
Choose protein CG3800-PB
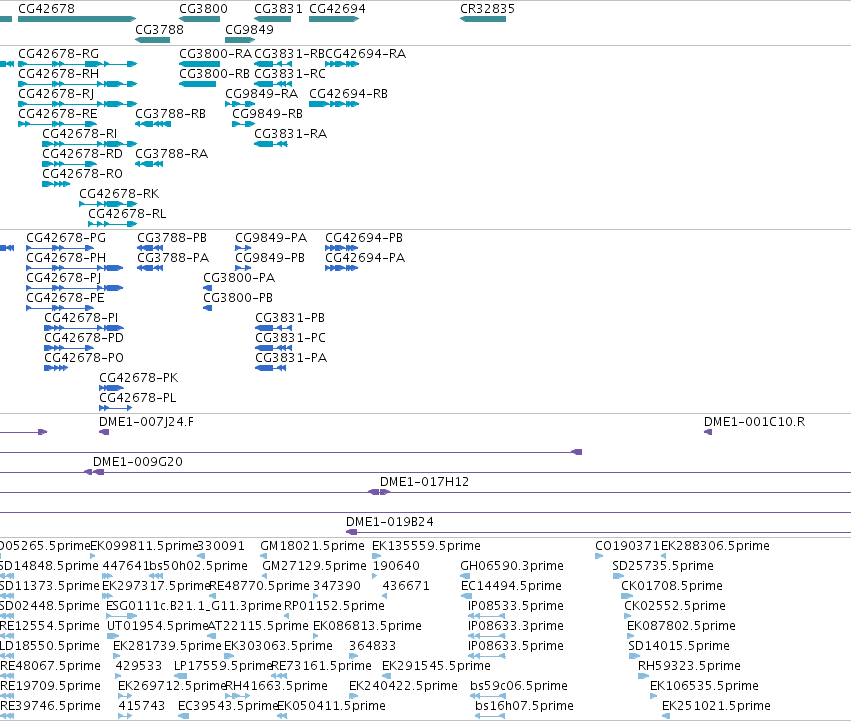[x=238, y=298]
